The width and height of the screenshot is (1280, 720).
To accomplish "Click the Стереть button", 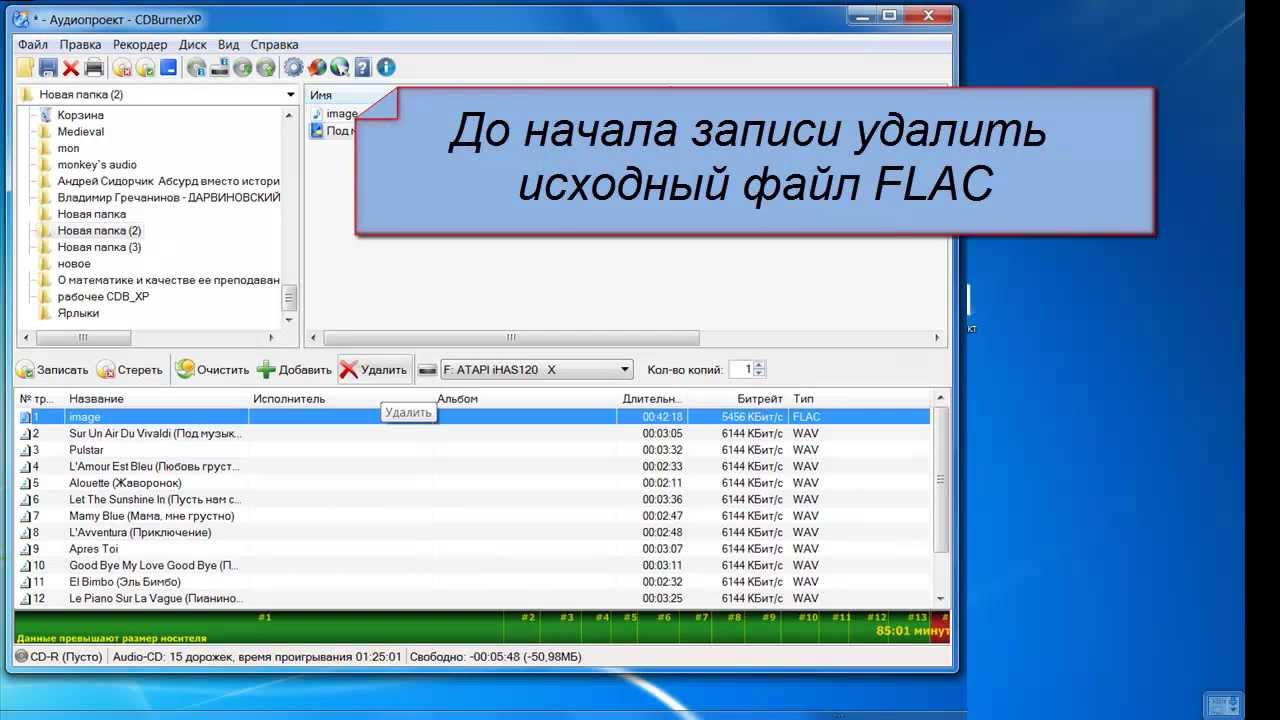I will tap(130, 370).
